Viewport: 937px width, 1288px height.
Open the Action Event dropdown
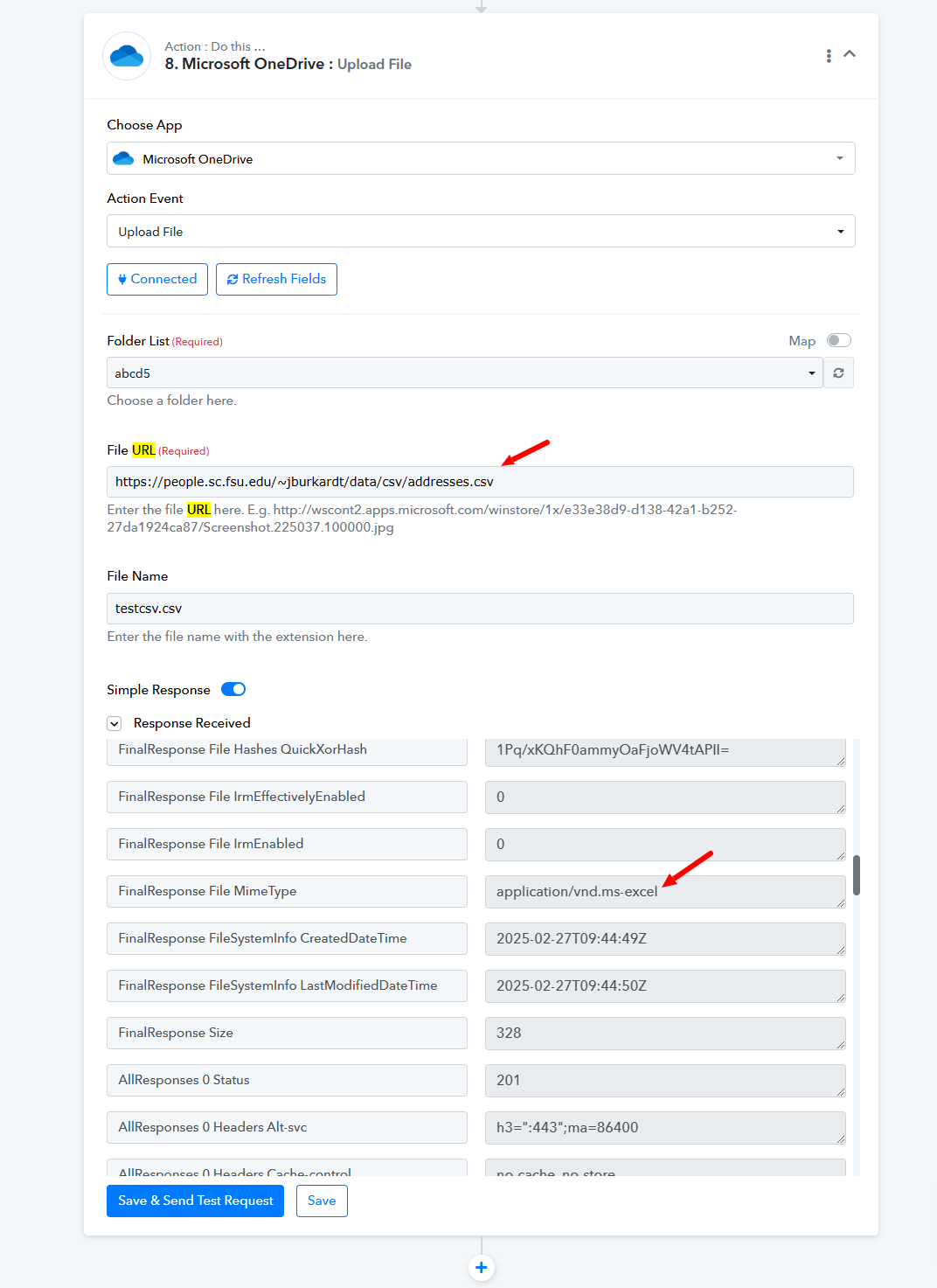tap(481, 232)
